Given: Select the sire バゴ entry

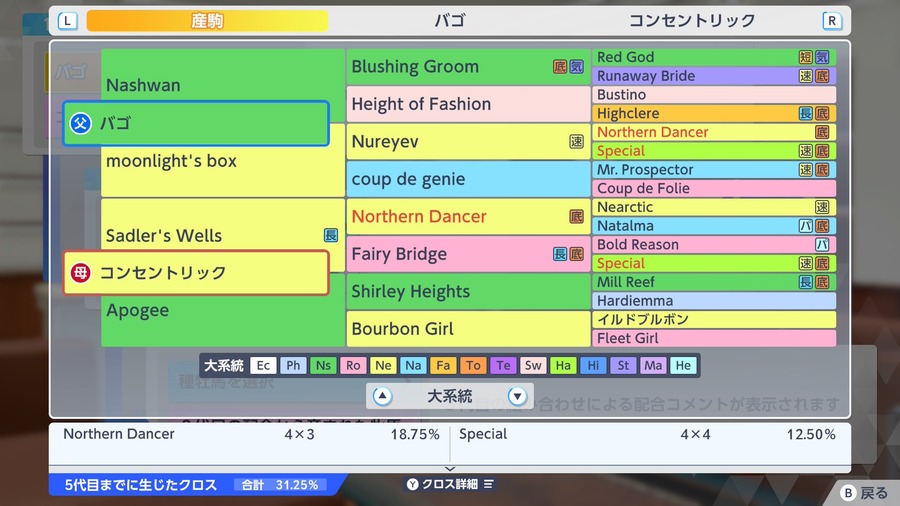Looking at the screenshot, I should click(196, 123).
